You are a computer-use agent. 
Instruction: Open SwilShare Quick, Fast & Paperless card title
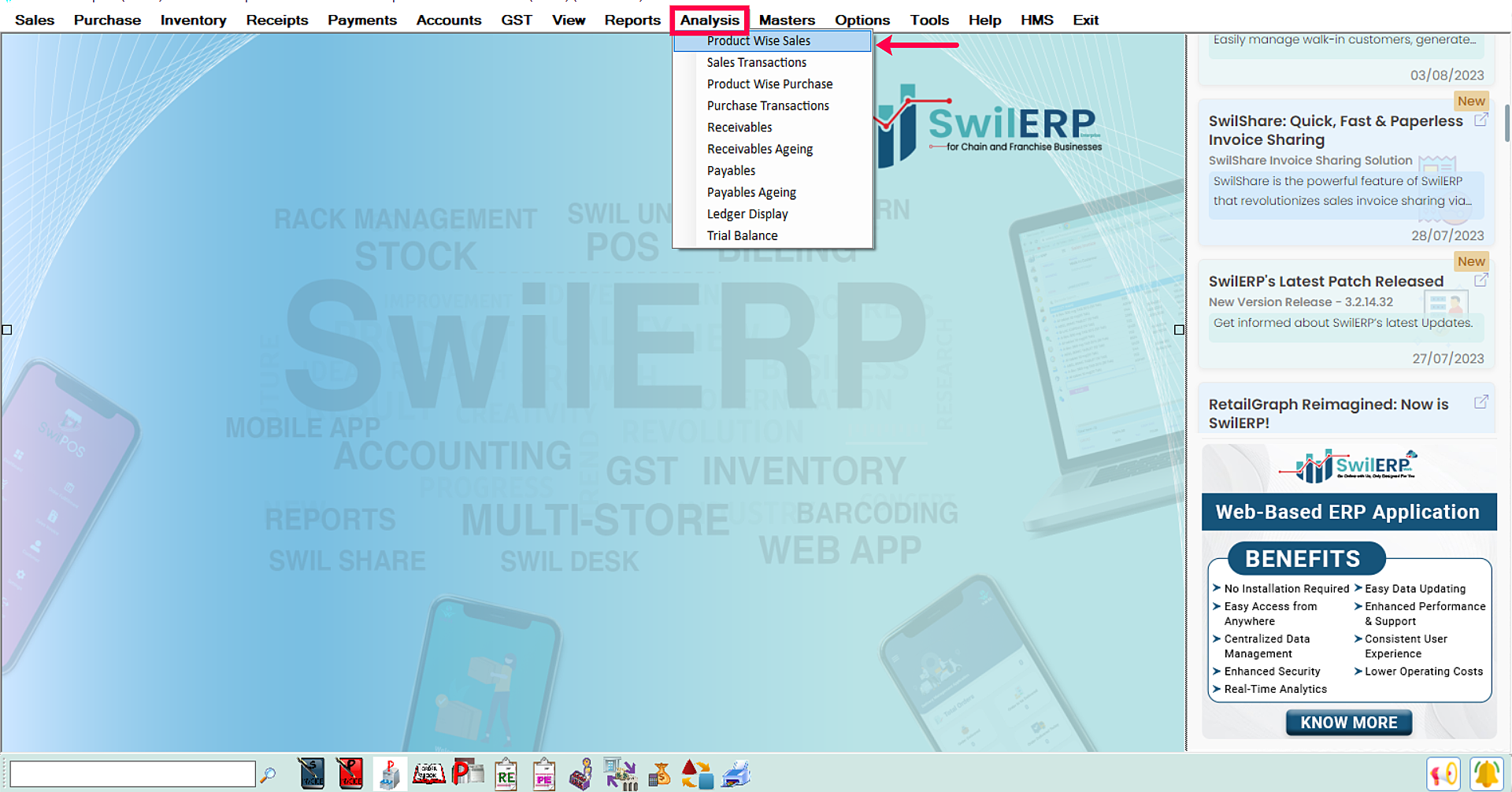(1336, 130)
